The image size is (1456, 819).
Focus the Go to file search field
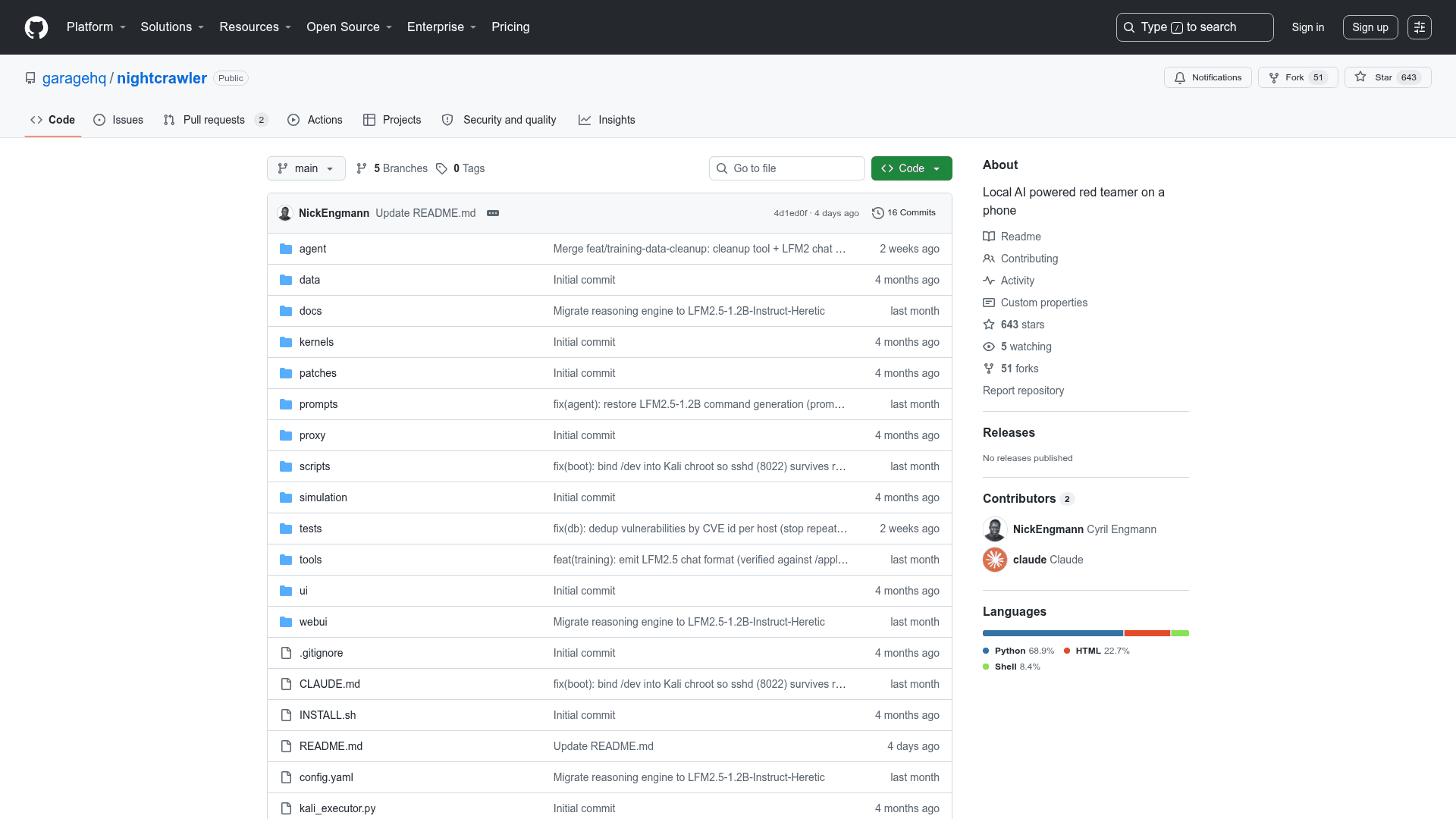[x=787, y=168]
